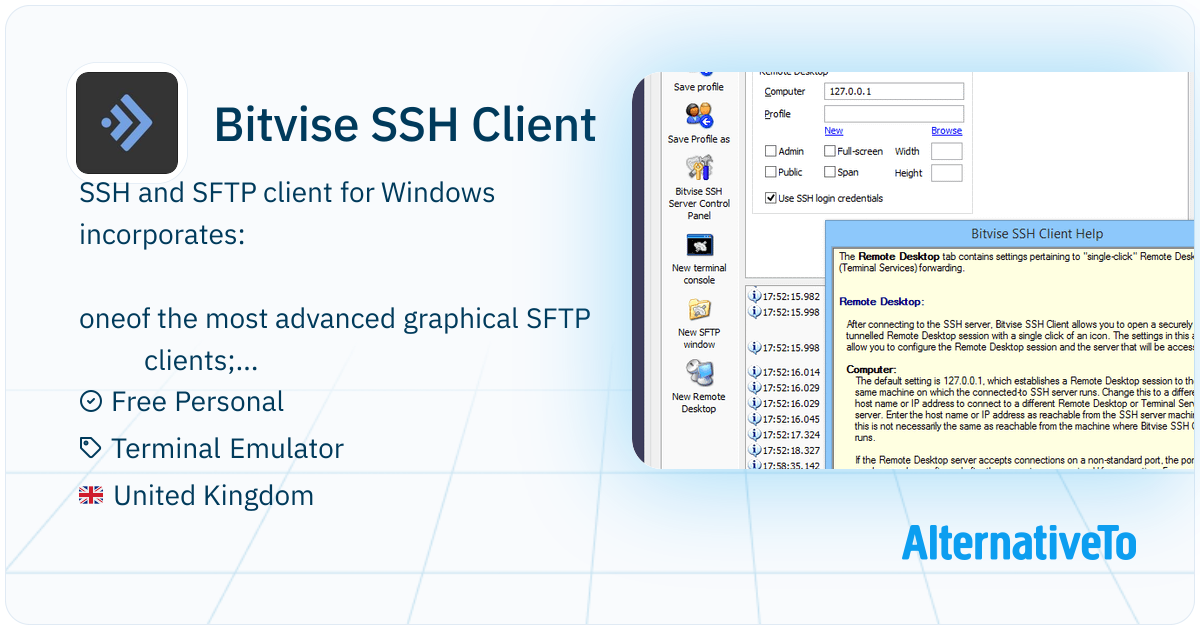Start the New Remote Desktop icon
The image size is (1200, 630).
(x=699, y=373)
